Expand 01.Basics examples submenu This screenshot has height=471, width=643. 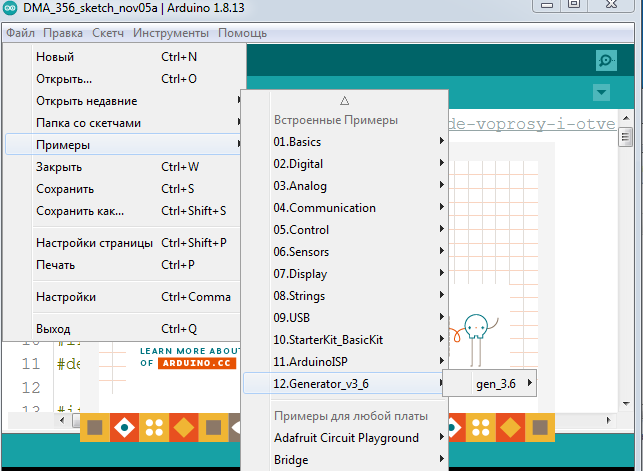tap(298, 142)
